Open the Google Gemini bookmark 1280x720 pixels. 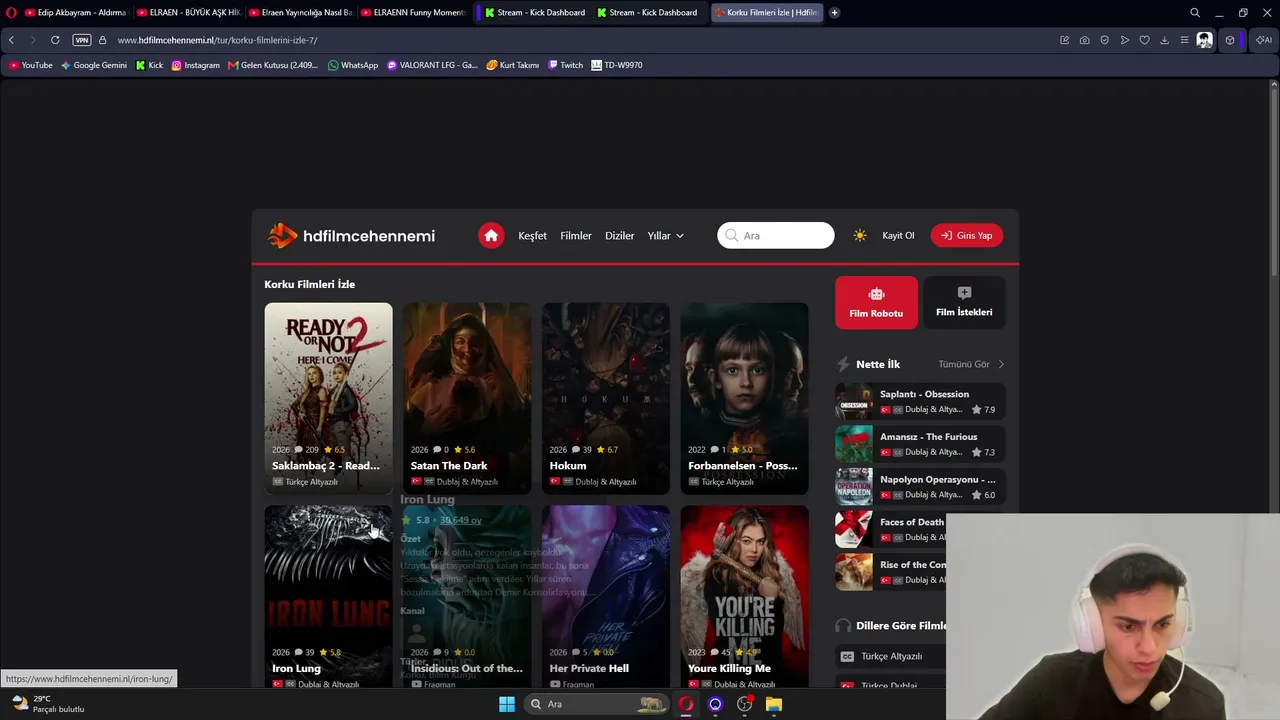[94, 65]
